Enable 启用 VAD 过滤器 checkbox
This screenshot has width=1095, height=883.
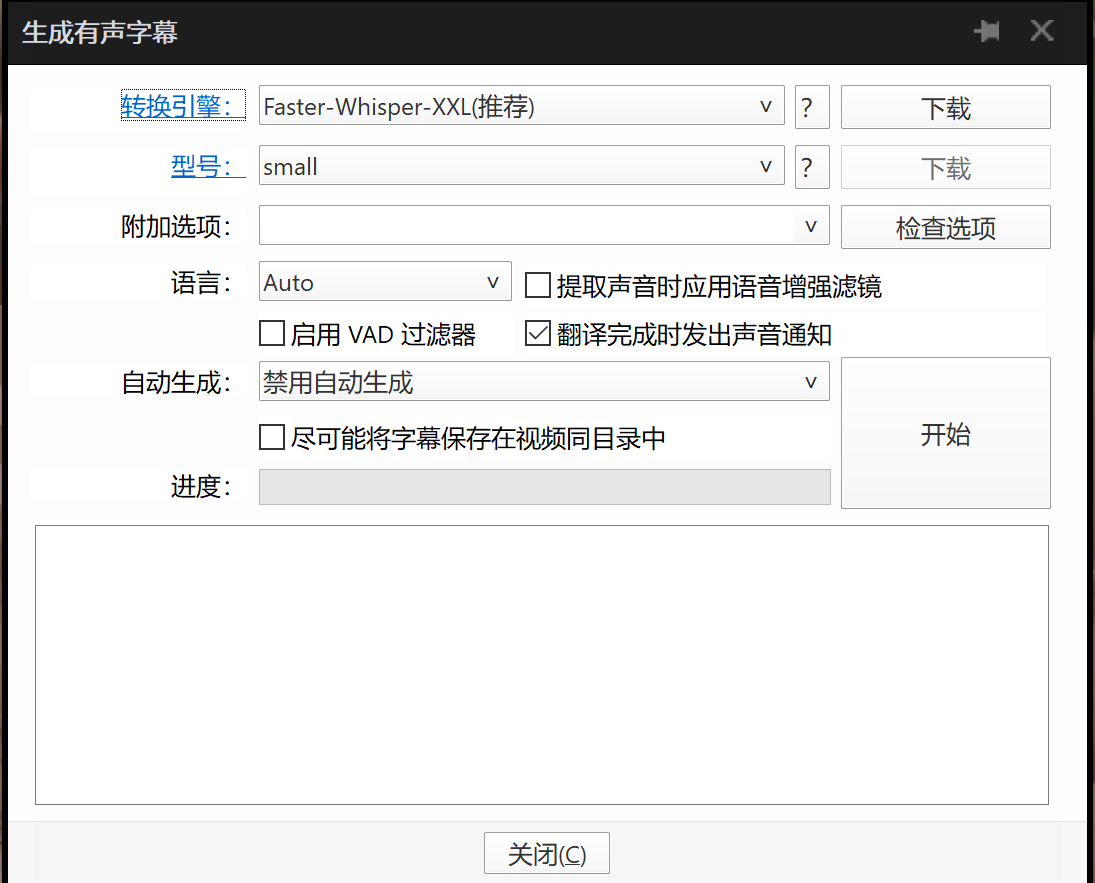click(x=272, y=333)
